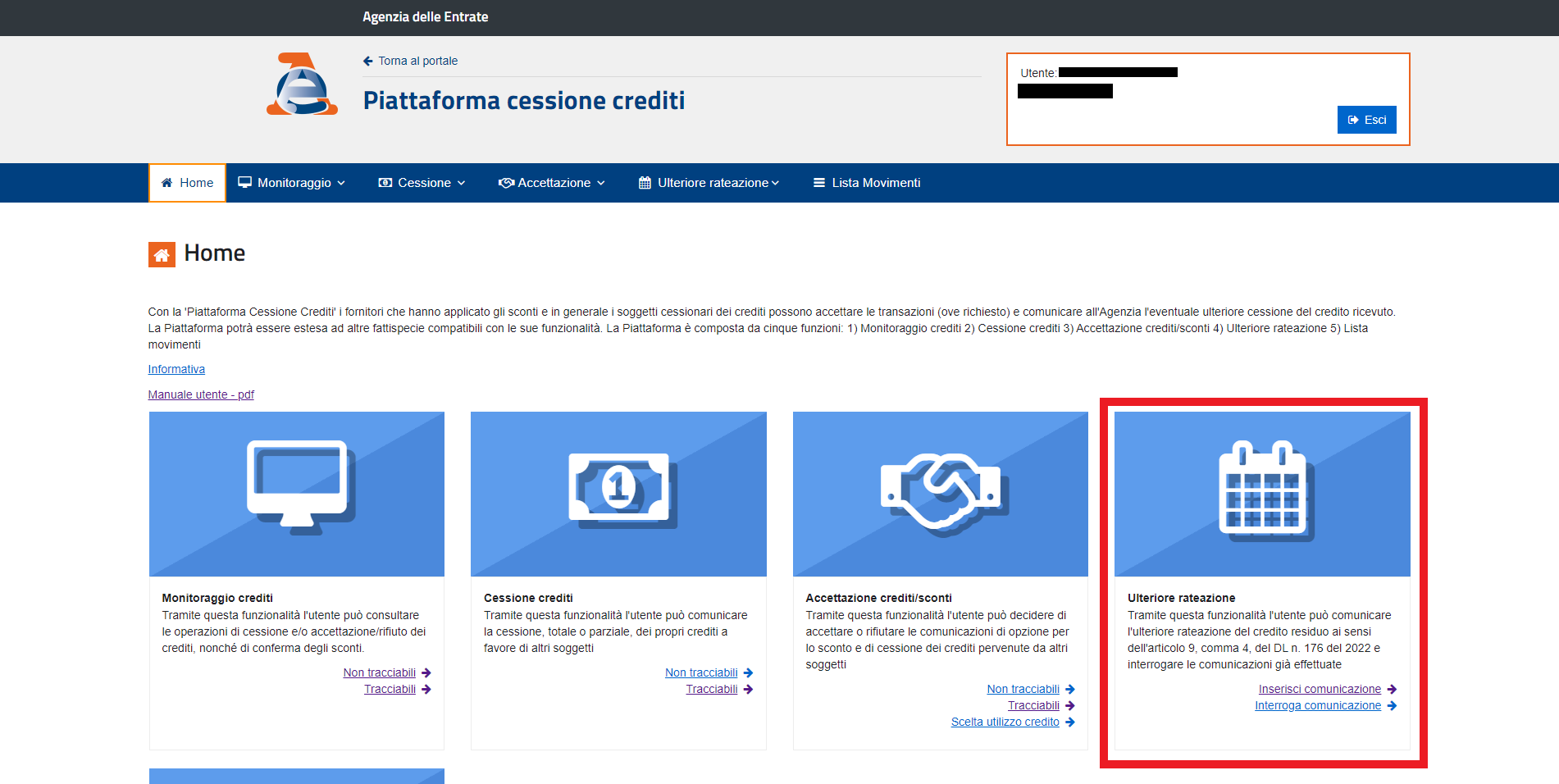Open the Inserisci comunicazione link

click(1320, 689)
